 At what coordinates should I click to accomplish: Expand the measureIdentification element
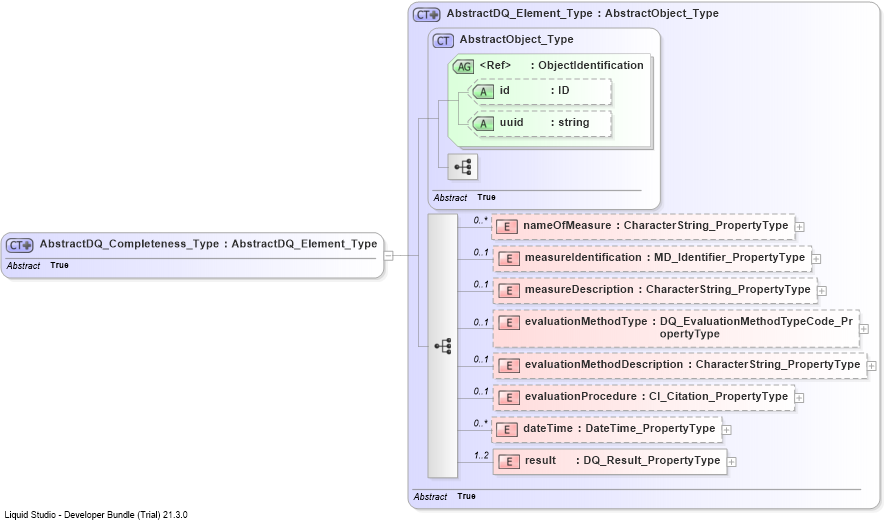(x=816, y=259)
